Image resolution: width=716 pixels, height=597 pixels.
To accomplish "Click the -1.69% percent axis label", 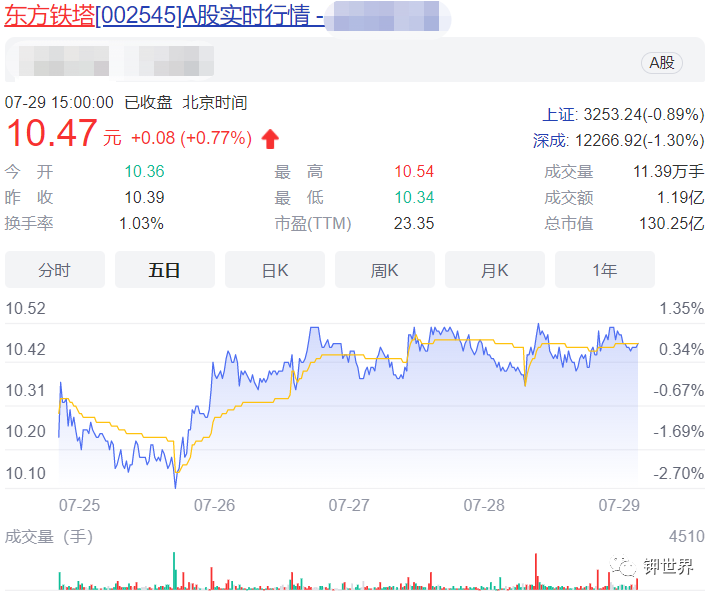I will click(x=679, y=431).
